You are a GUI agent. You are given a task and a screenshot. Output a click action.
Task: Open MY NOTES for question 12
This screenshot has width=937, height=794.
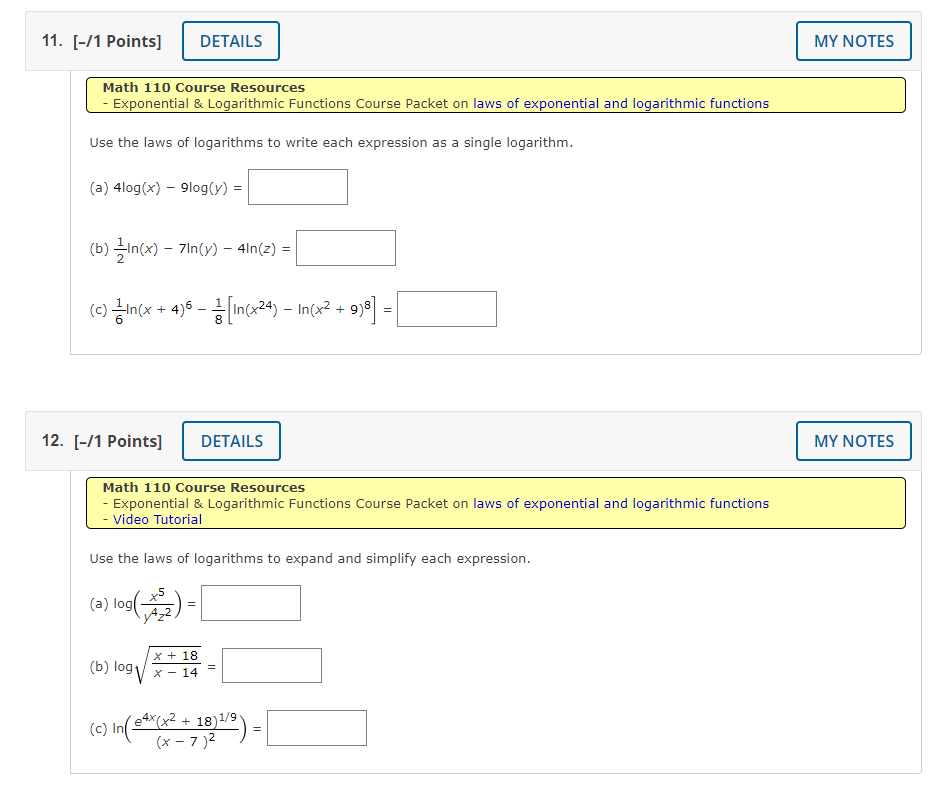[x=853, y=441]
